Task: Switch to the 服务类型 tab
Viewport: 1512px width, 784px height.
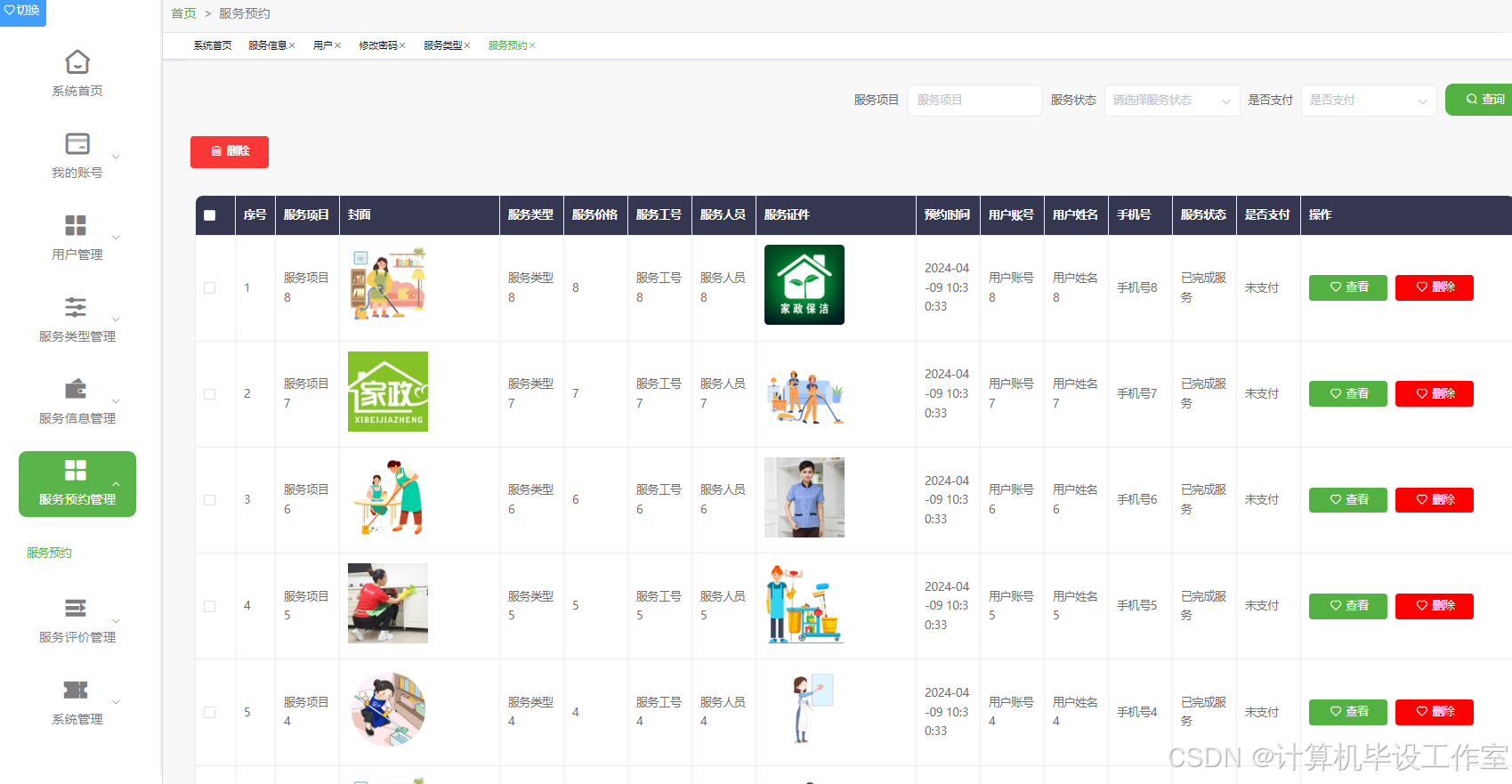Action: (x=442, y=45)
